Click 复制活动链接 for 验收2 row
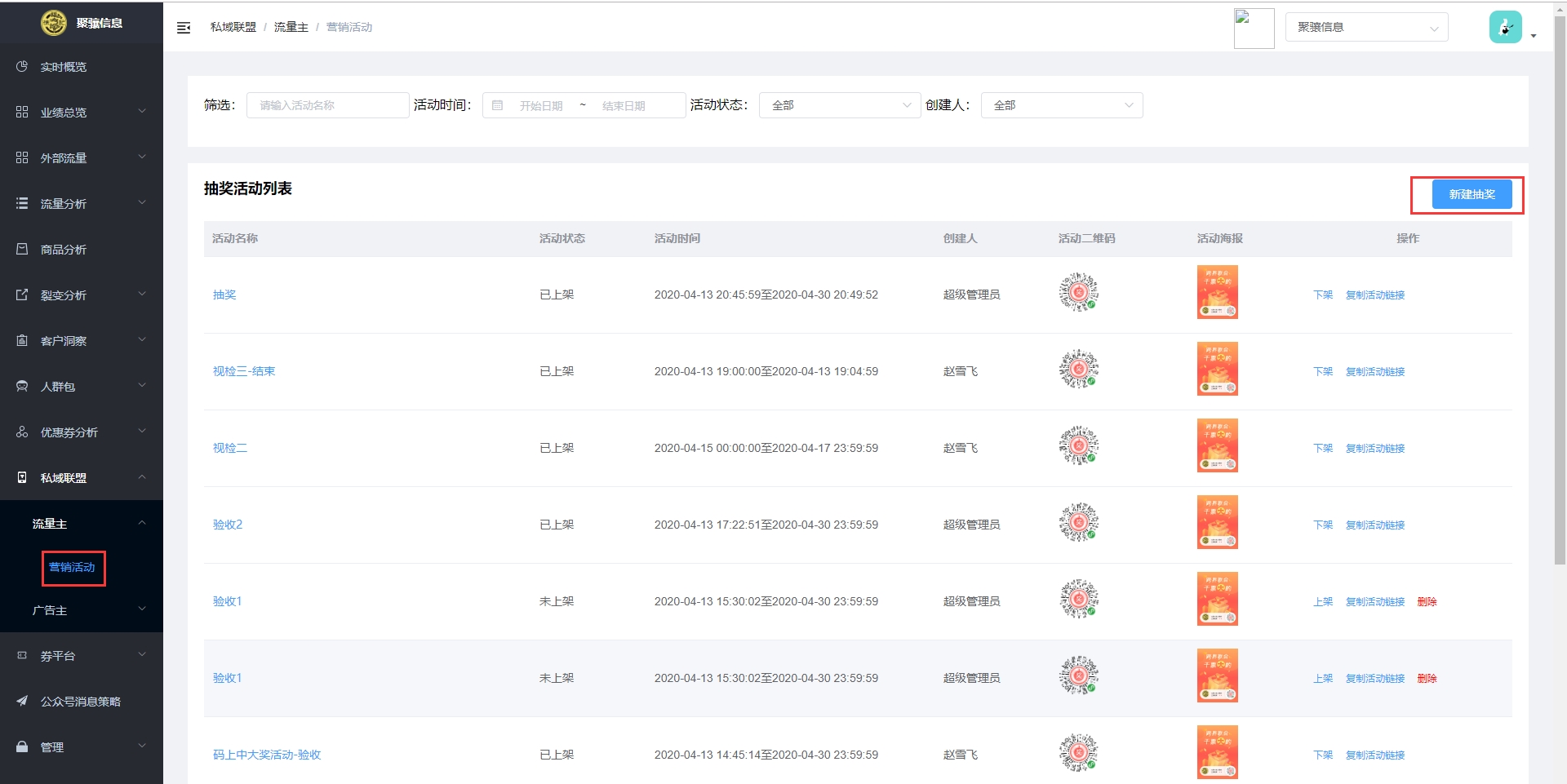Image resolution: width=1567 pixels, height=784 pixels. pyautogui.click(x=1375, y=525)
